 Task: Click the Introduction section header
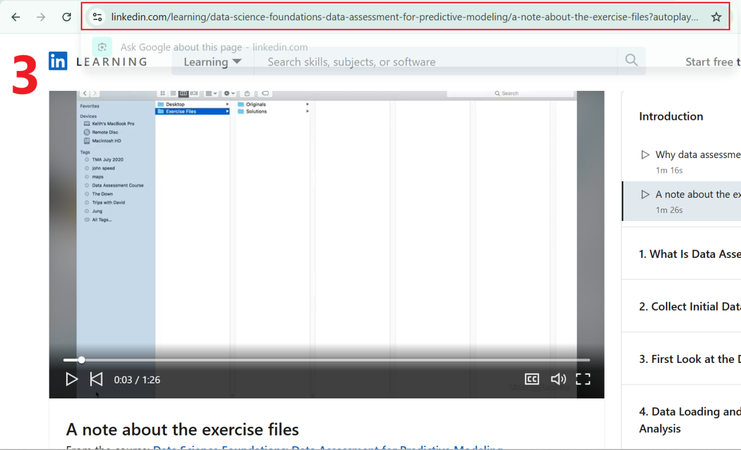tap(671, 116)
